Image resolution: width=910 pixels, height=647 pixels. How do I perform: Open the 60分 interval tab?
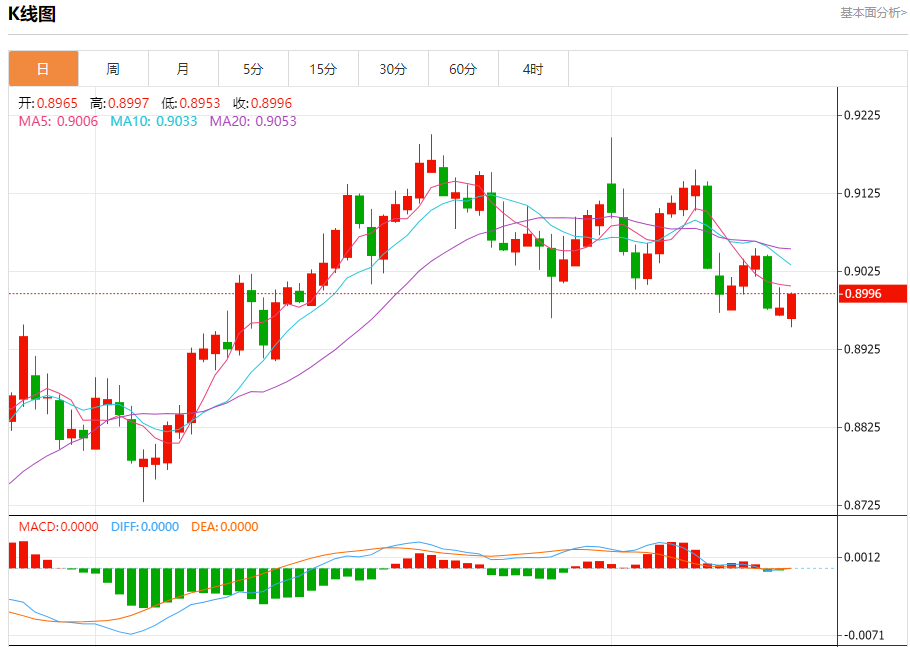(x=463, y=69)
